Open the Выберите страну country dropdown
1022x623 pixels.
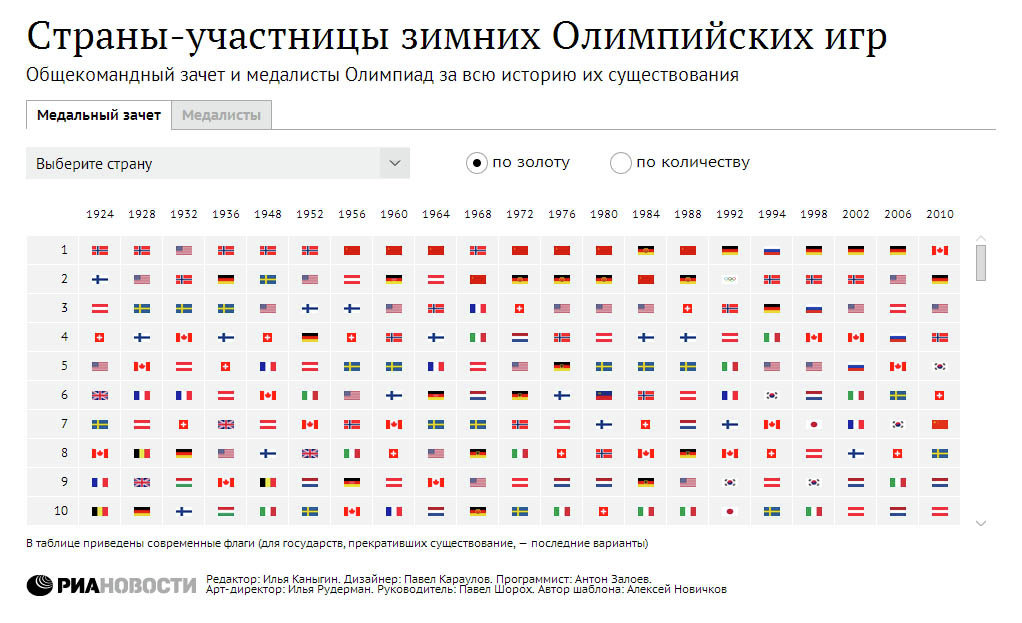click(x=218, y=164)
